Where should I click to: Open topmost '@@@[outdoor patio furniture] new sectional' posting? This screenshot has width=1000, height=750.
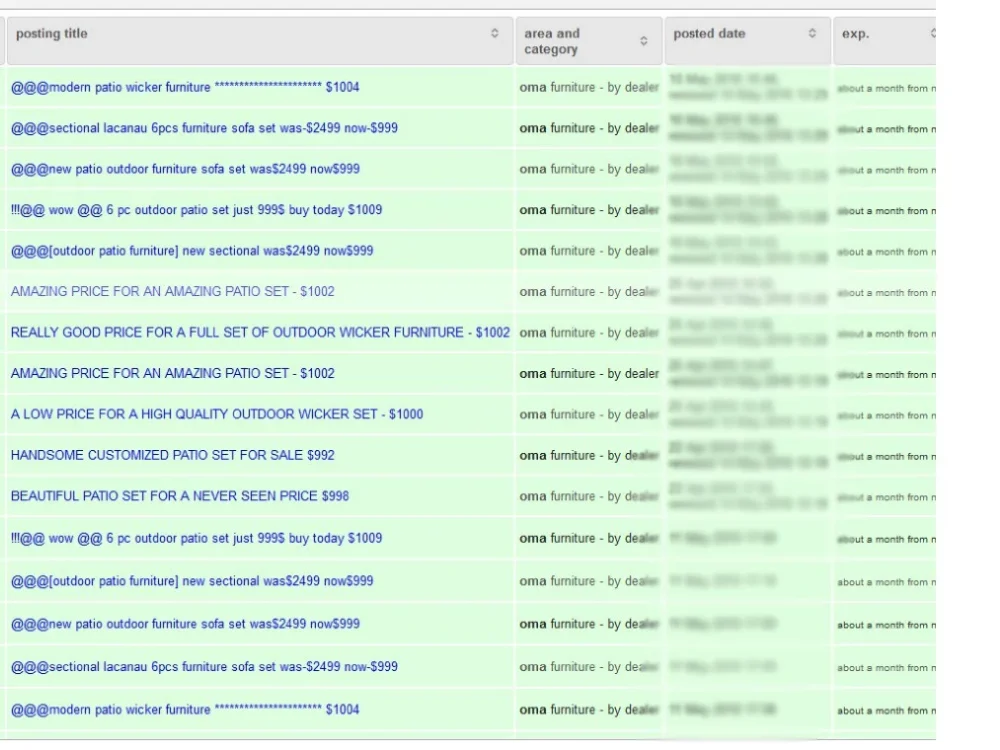[192, 251]
